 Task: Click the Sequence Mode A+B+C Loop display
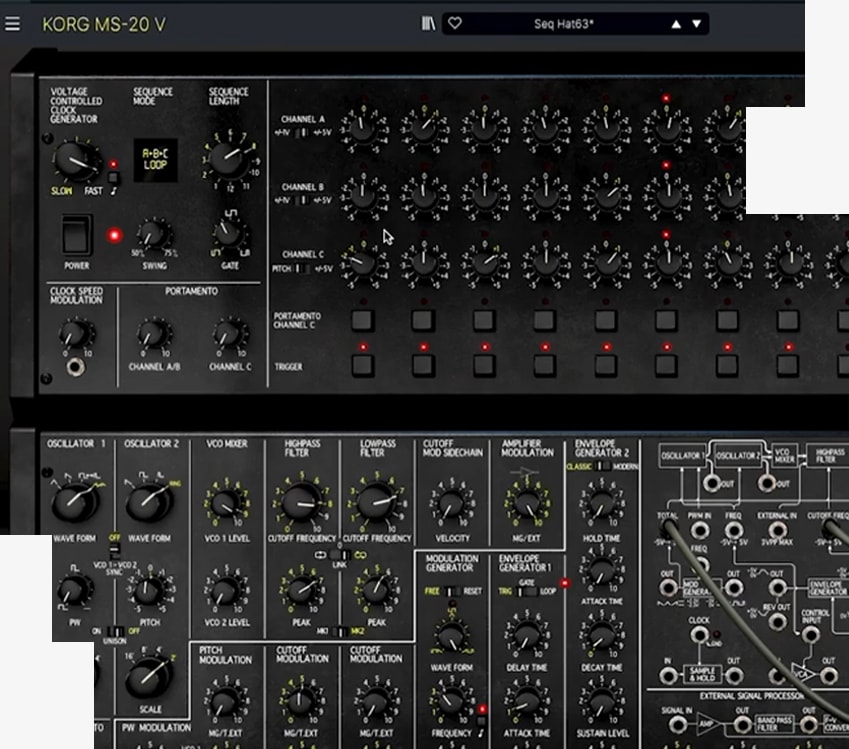(155, 160)
